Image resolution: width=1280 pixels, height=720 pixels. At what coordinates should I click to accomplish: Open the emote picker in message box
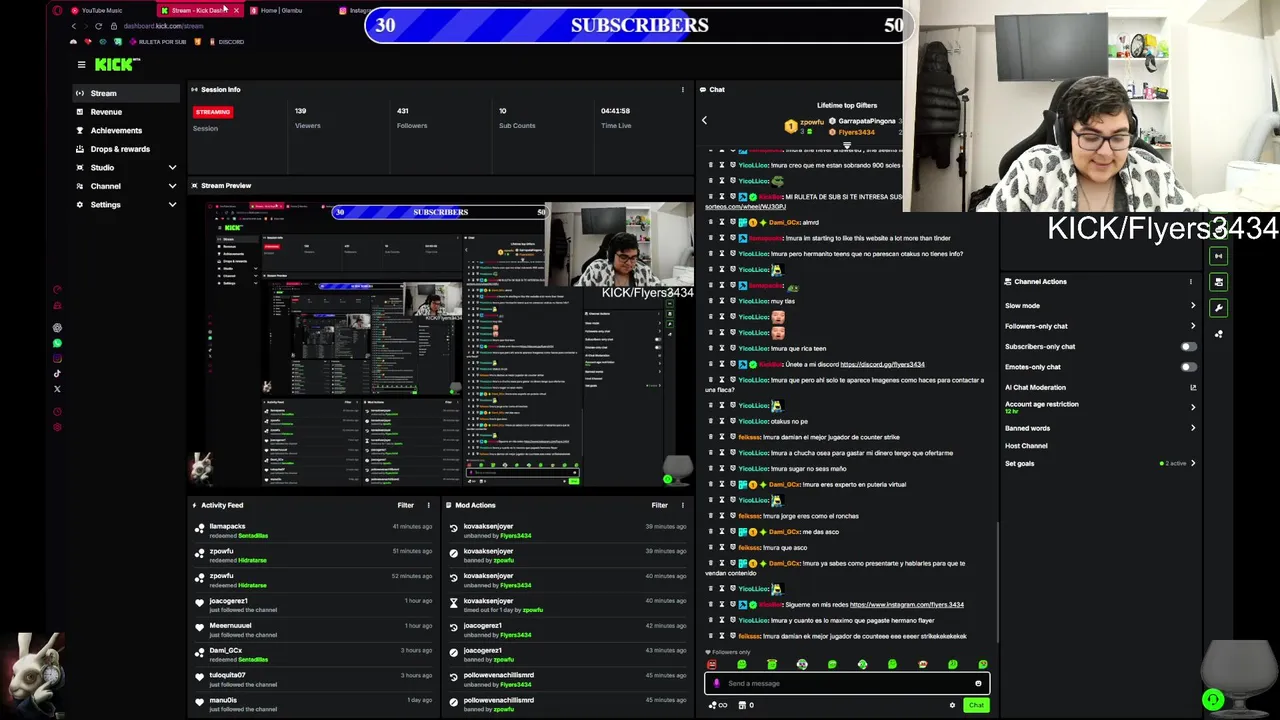[x=978, y=683]
